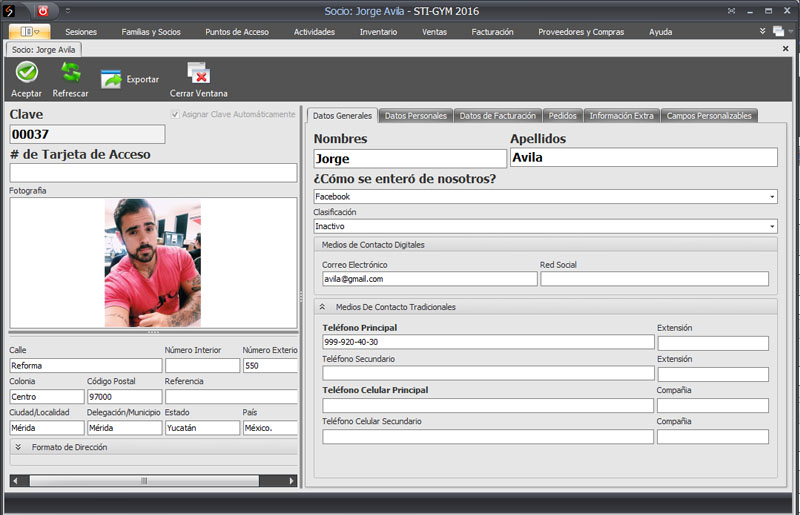
Task: Click the Número Exterior field with 550
Action: [x=270, y=365]
